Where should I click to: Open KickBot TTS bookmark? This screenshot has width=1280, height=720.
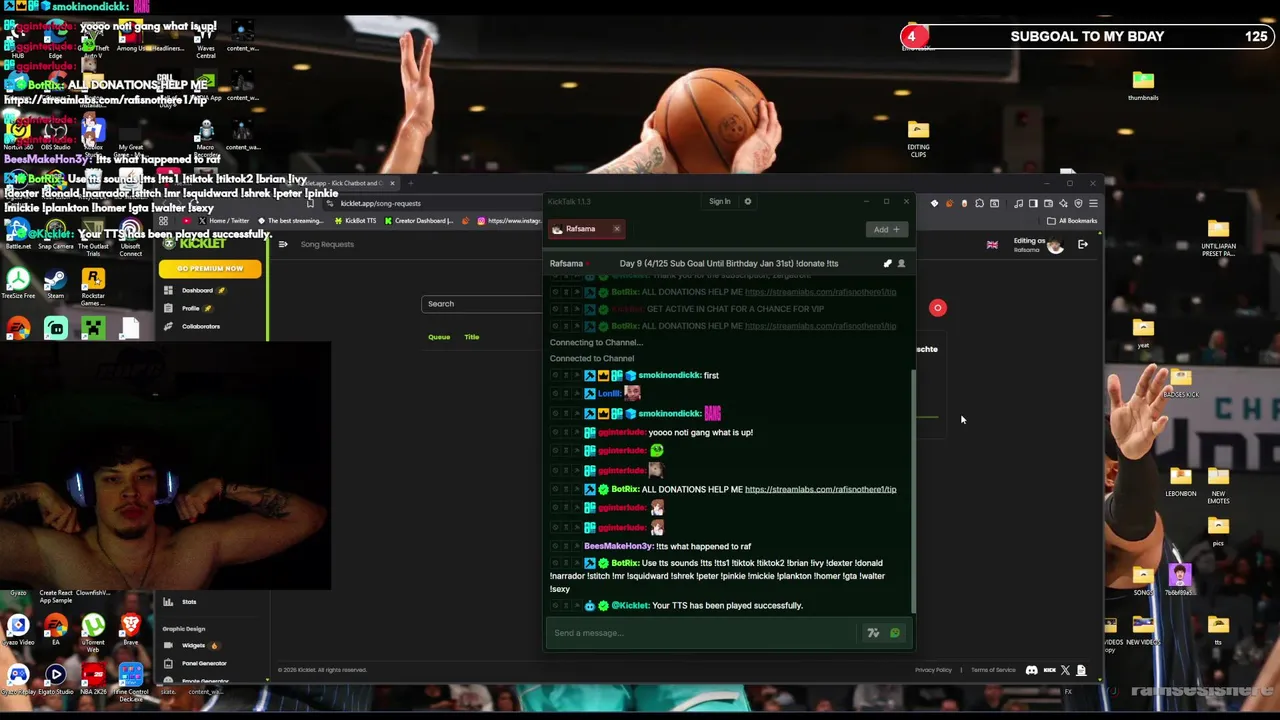[355, 221]
